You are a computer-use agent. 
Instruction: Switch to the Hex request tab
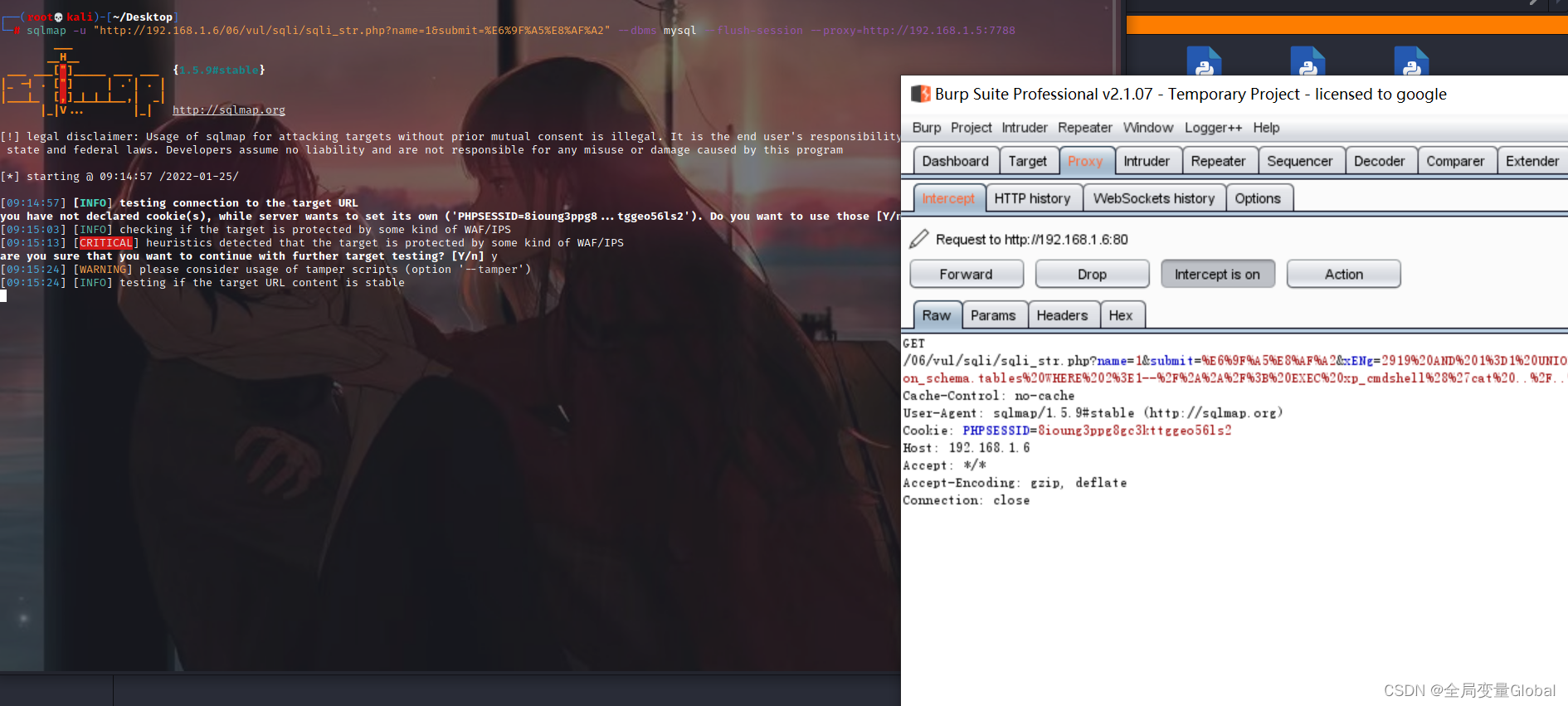[x=1121, y=315]
